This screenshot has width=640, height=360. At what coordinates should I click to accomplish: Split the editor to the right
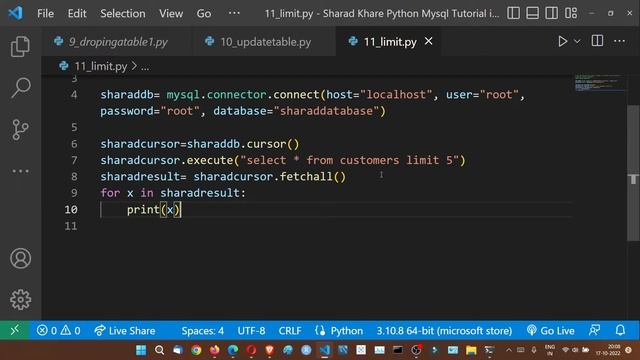coord(597,41)
